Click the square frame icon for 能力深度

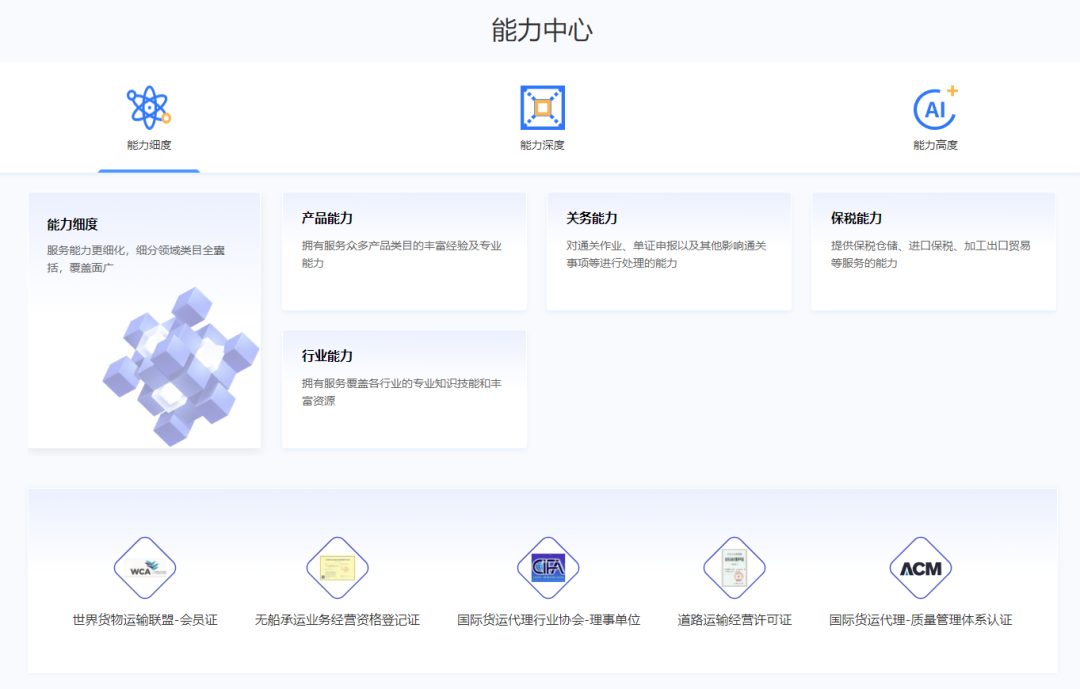pyautogui.click(x=542, y=107)
